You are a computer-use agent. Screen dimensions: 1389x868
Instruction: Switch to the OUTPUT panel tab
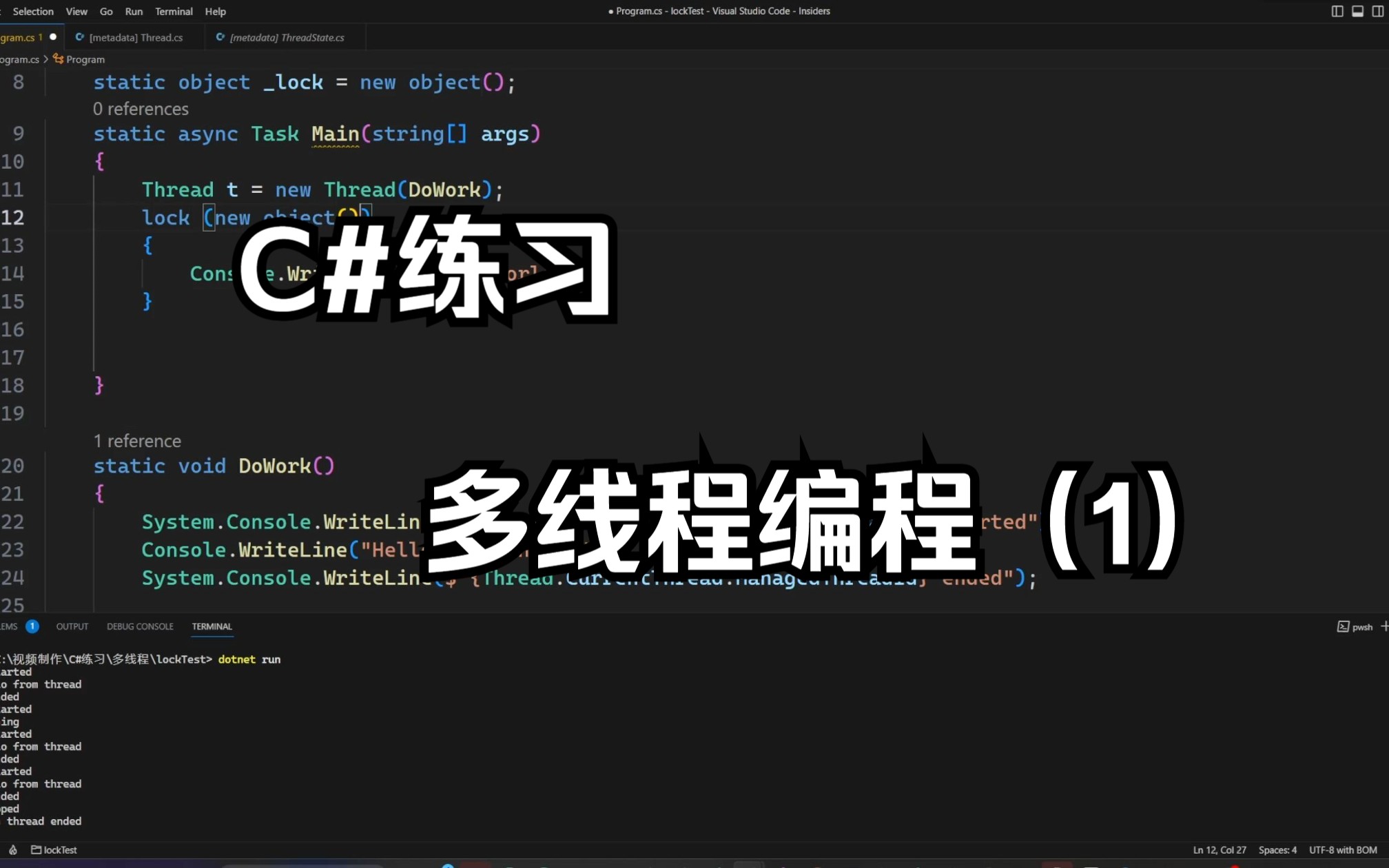72,626
